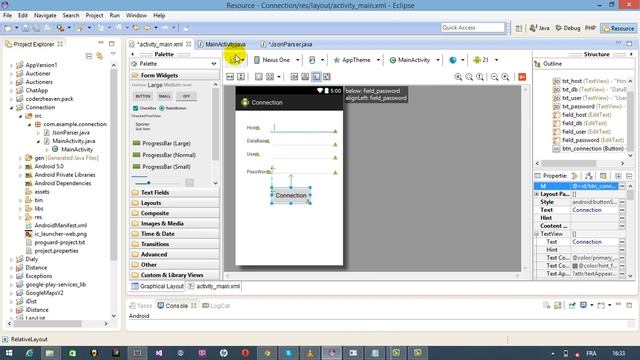Open Internet Explorer from taskbar
Screen dimensions: 640x360
point(29,353)
